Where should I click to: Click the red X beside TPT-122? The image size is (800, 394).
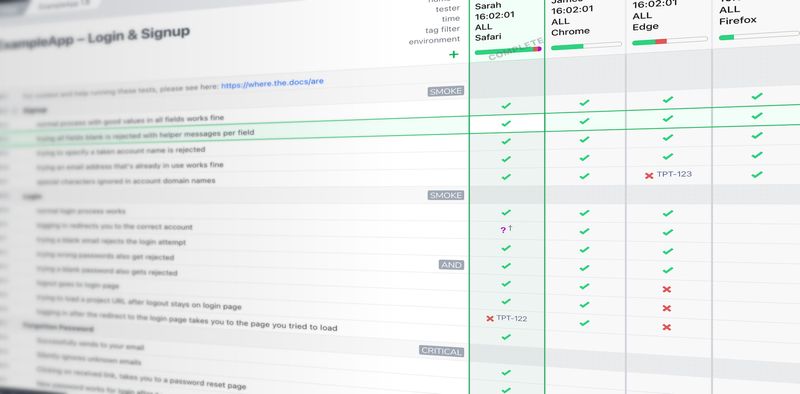490,318
